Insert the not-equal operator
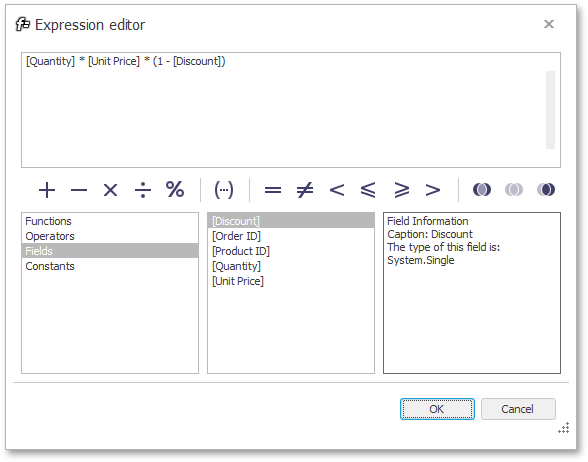Screen dimensions: 588x462 tap(305, 190)
